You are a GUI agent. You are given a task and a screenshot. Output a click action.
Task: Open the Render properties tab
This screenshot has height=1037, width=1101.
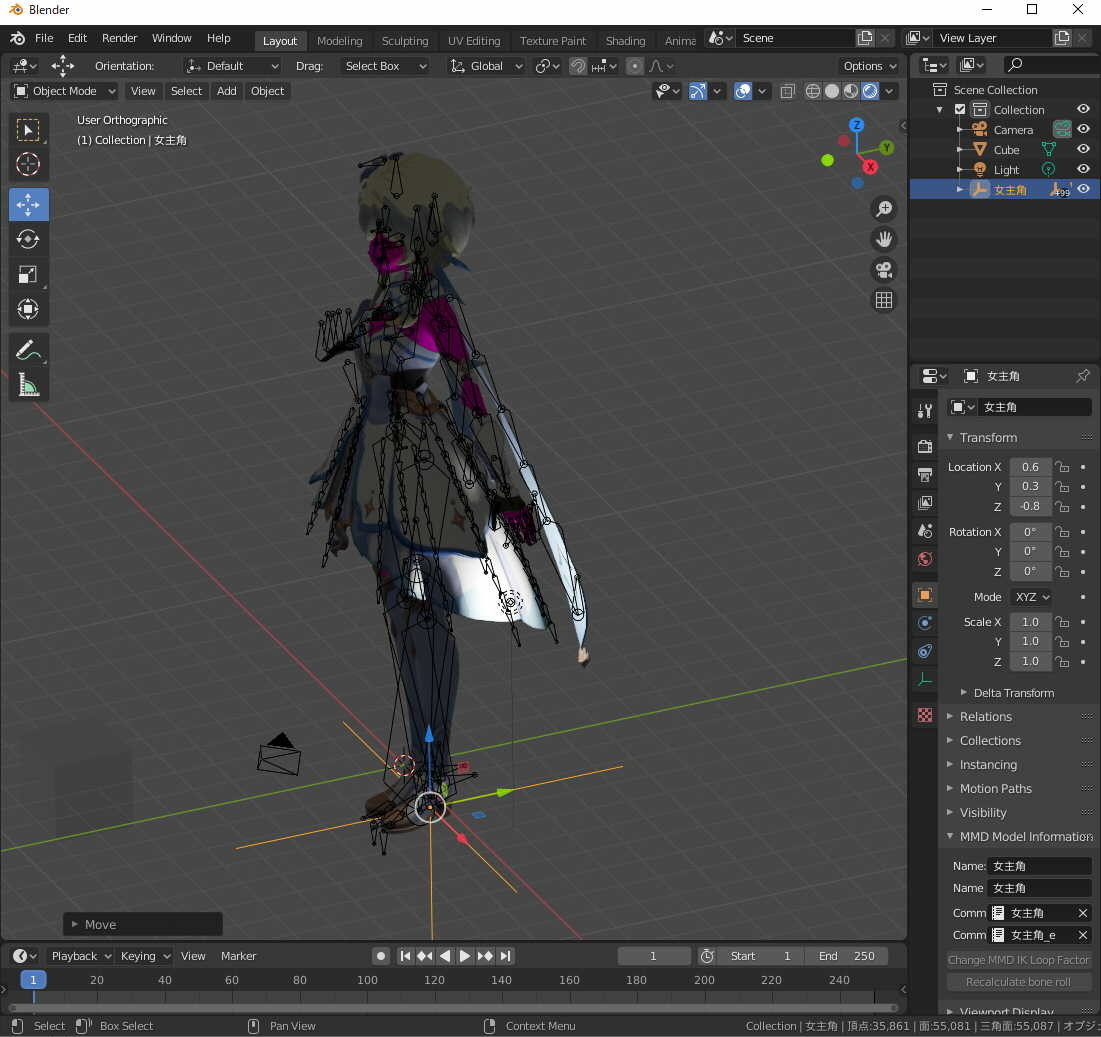click(x=925, y=447)
